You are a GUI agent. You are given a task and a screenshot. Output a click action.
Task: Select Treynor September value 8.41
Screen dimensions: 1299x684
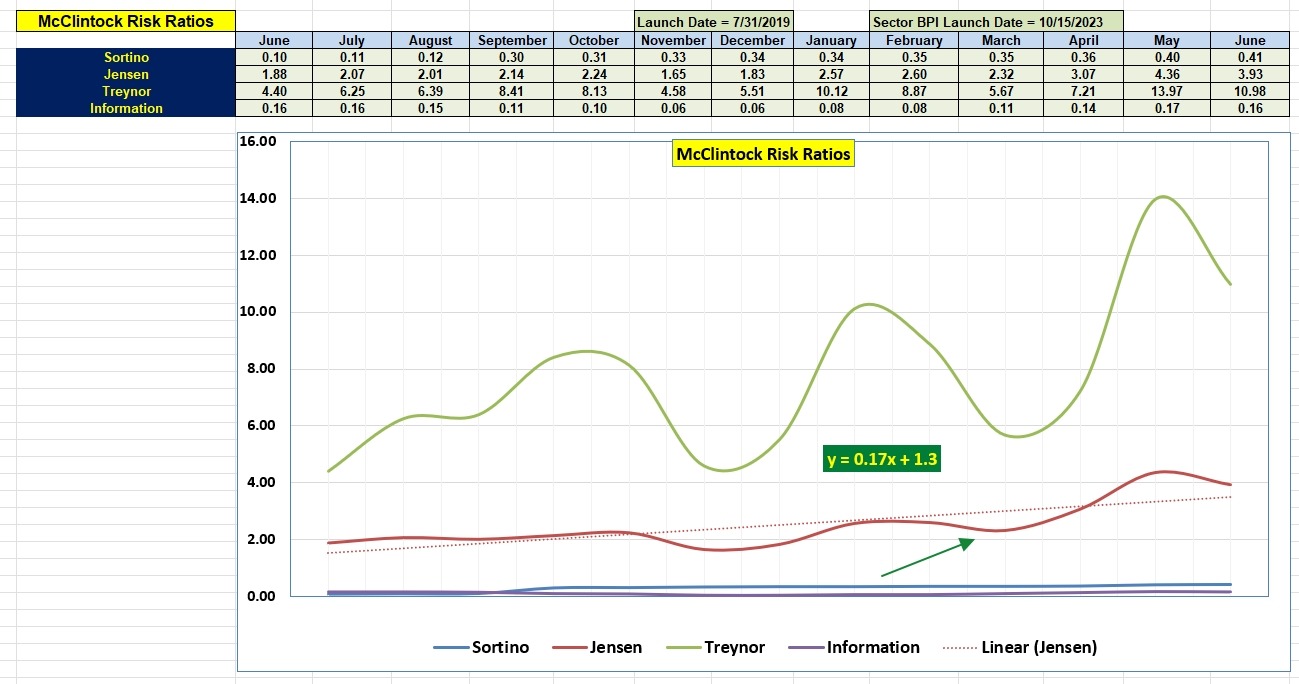512,91
